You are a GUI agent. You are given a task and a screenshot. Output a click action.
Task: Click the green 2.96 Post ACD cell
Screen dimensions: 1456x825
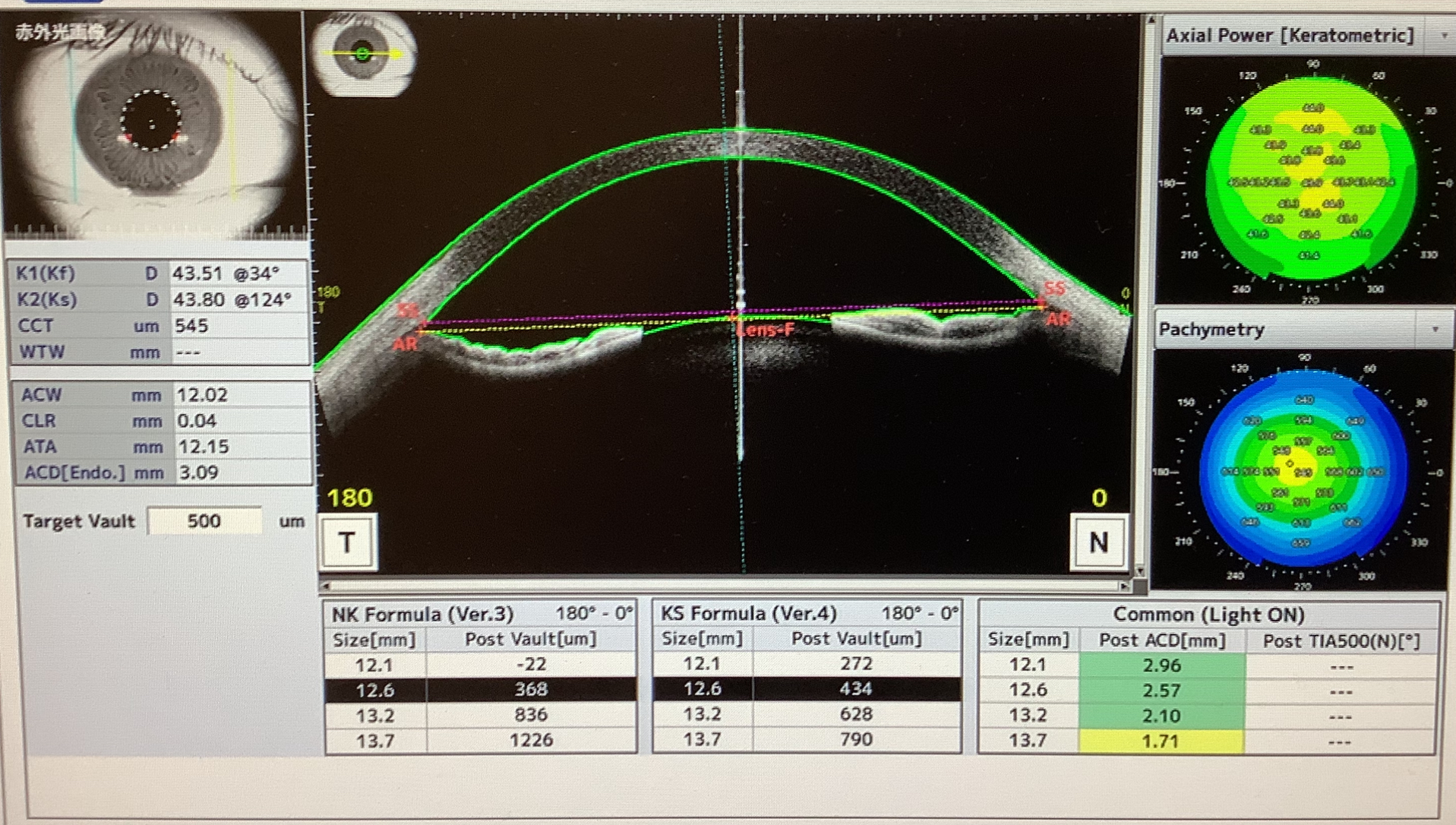(x=1161, y=665)
